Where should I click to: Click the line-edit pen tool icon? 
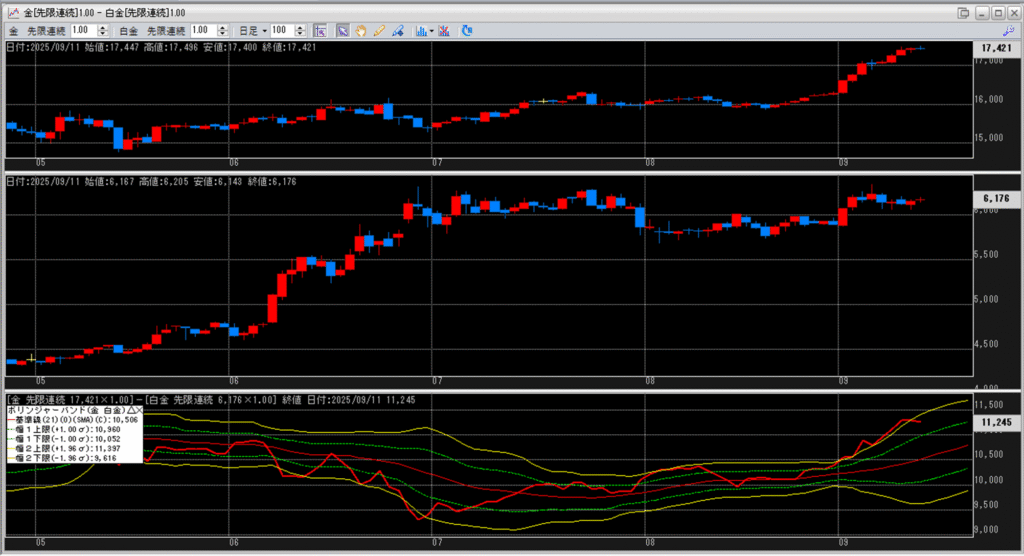click(398, 31)
